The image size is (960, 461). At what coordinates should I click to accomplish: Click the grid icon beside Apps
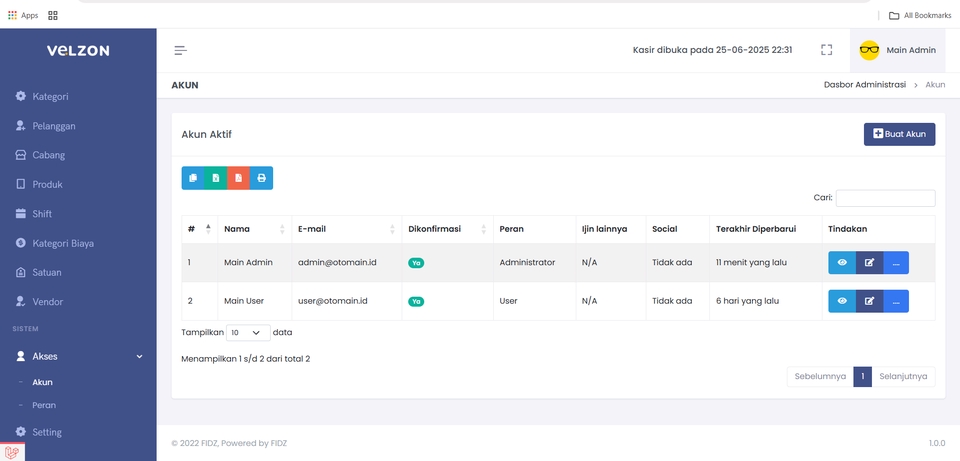(x=53, y=15)
